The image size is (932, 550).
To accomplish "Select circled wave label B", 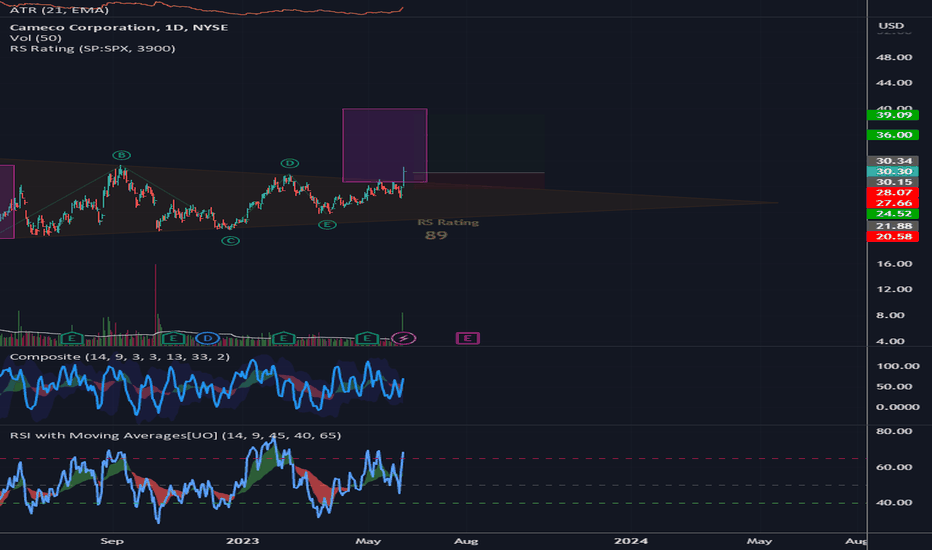I will click(x=121, y=155).
